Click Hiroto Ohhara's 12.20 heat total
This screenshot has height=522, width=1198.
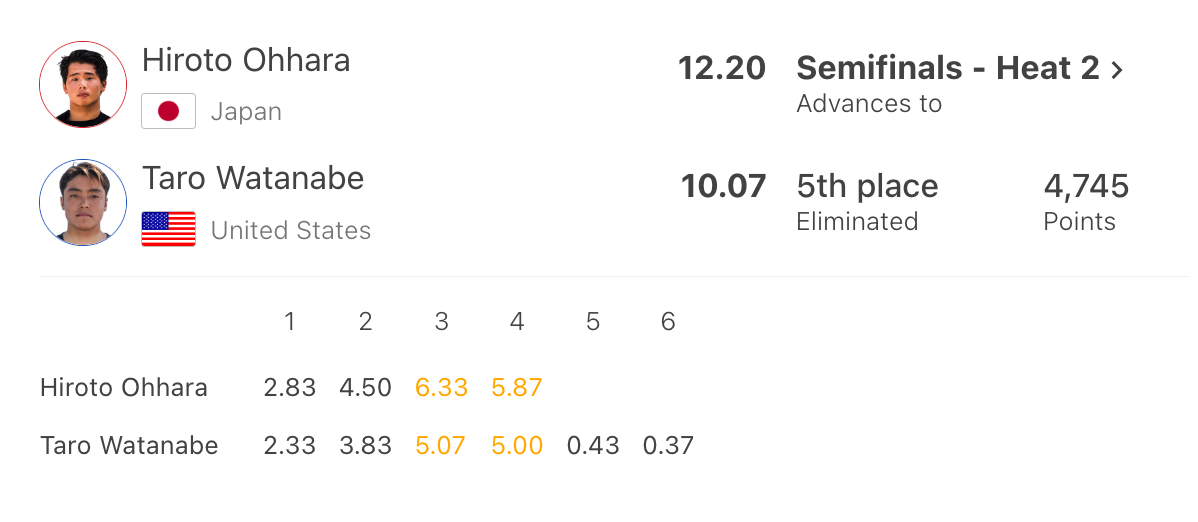(x=722, y=68)
